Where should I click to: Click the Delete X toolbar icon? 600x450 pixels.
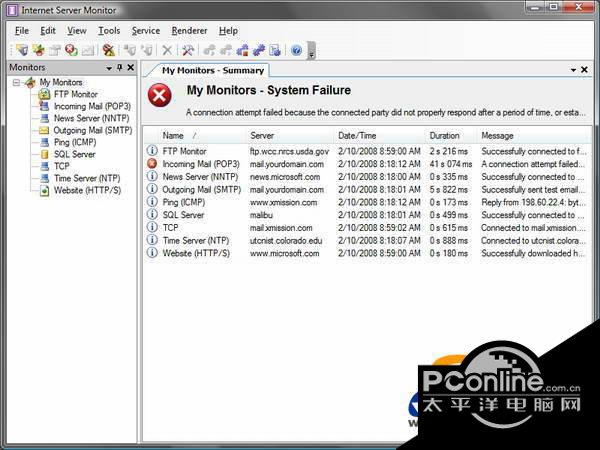point(167,50)
